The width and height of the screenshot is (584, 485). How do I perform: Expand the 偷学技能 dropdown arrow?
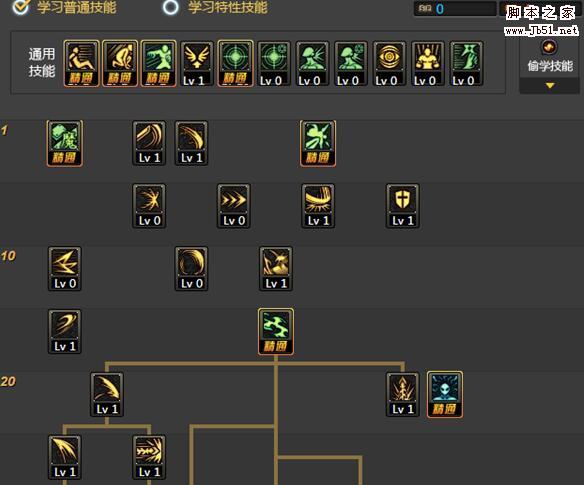tap(550, 86)
